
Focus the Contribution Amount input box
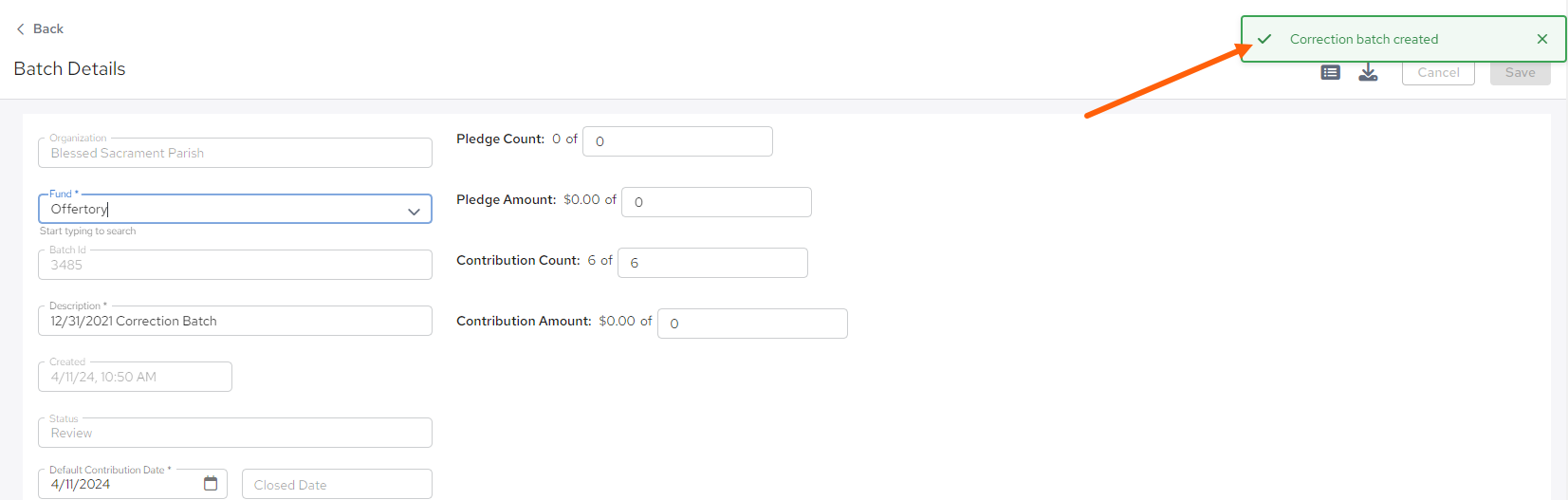tap(752, 324)
